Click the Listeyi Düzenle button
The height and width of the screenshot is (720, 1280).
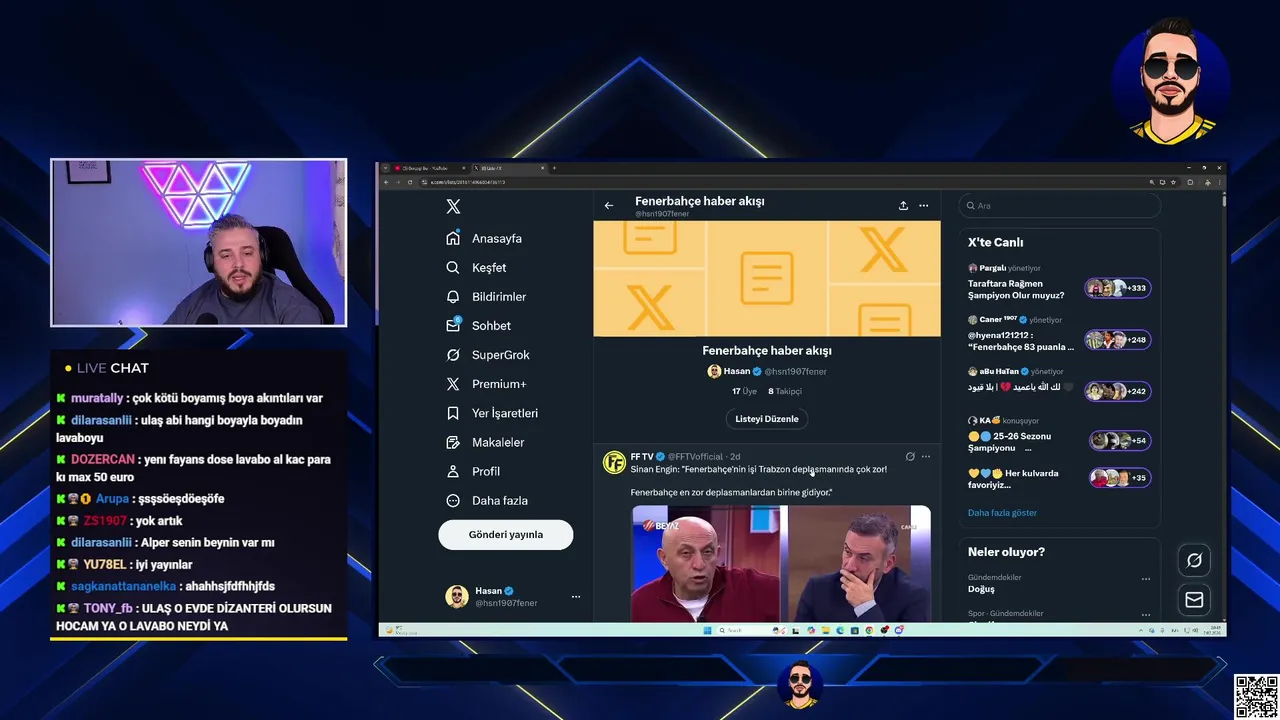[x=767, y=419]
